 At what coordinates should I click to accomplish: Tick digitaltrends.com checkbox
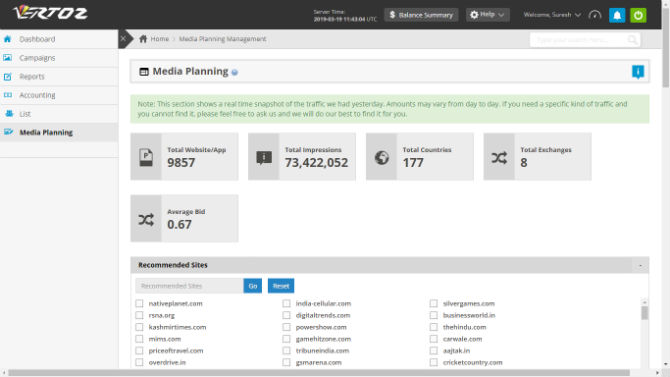286,315
